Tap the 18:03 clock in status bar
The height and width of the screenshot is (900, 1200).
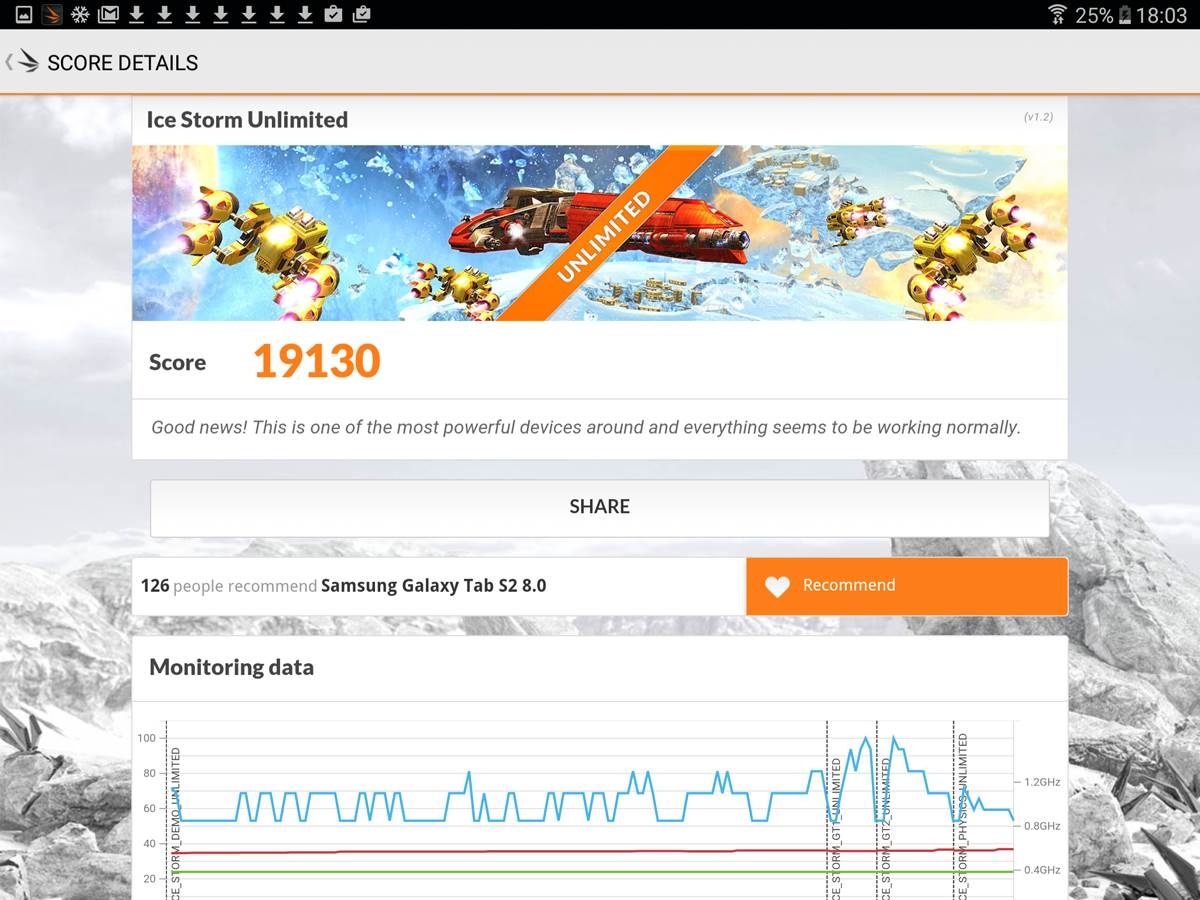pyautogui.click(x=1161, y=14)
